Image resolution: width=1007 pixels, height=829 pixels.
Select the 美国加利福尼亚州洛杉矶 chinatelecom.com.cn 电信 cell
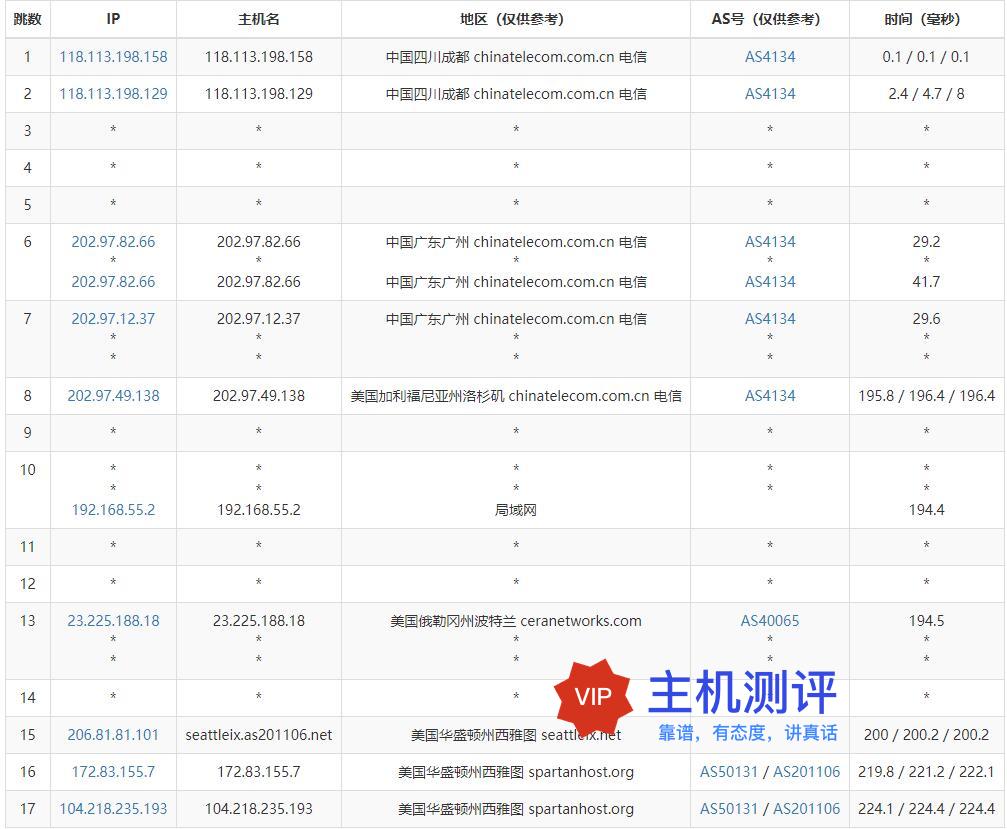pos(516,396)
